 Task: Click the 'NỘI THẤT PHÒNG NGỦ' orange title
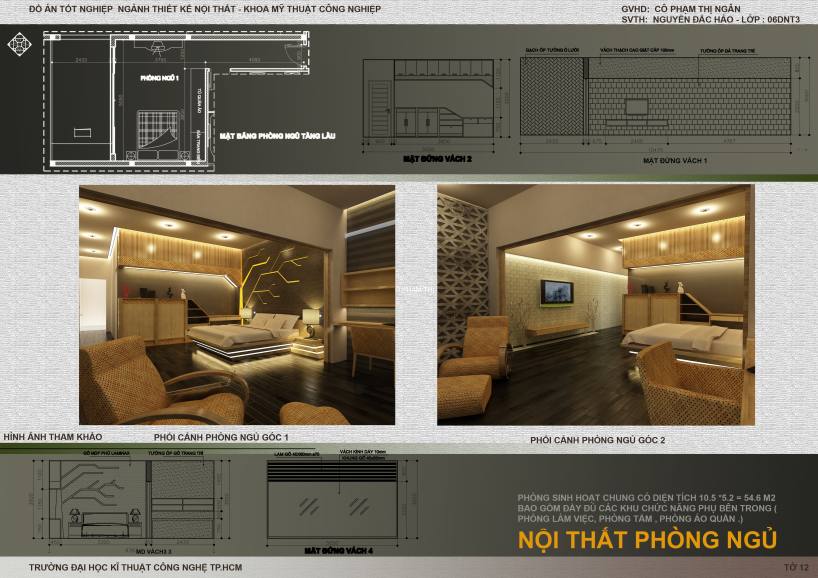coord(647,540)
